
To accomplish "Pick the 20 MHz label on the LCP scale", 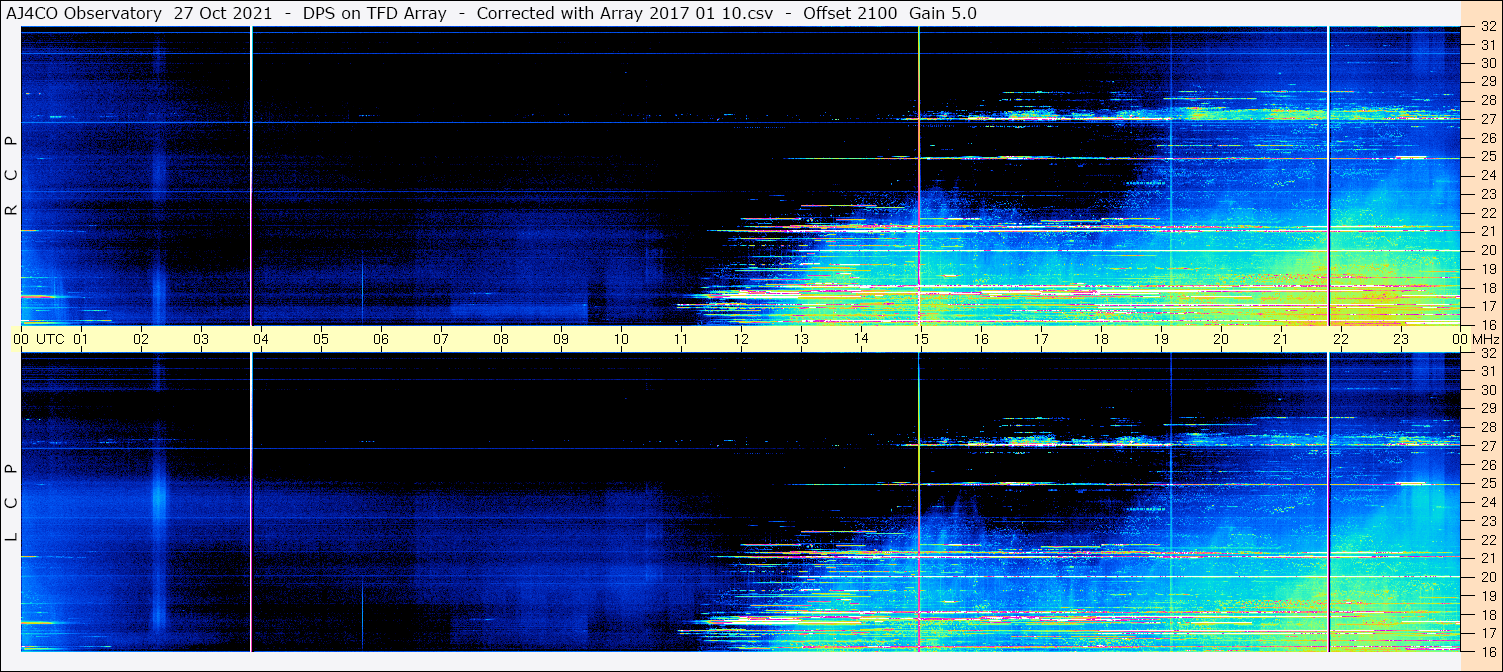I will [x=1487, y=577].
